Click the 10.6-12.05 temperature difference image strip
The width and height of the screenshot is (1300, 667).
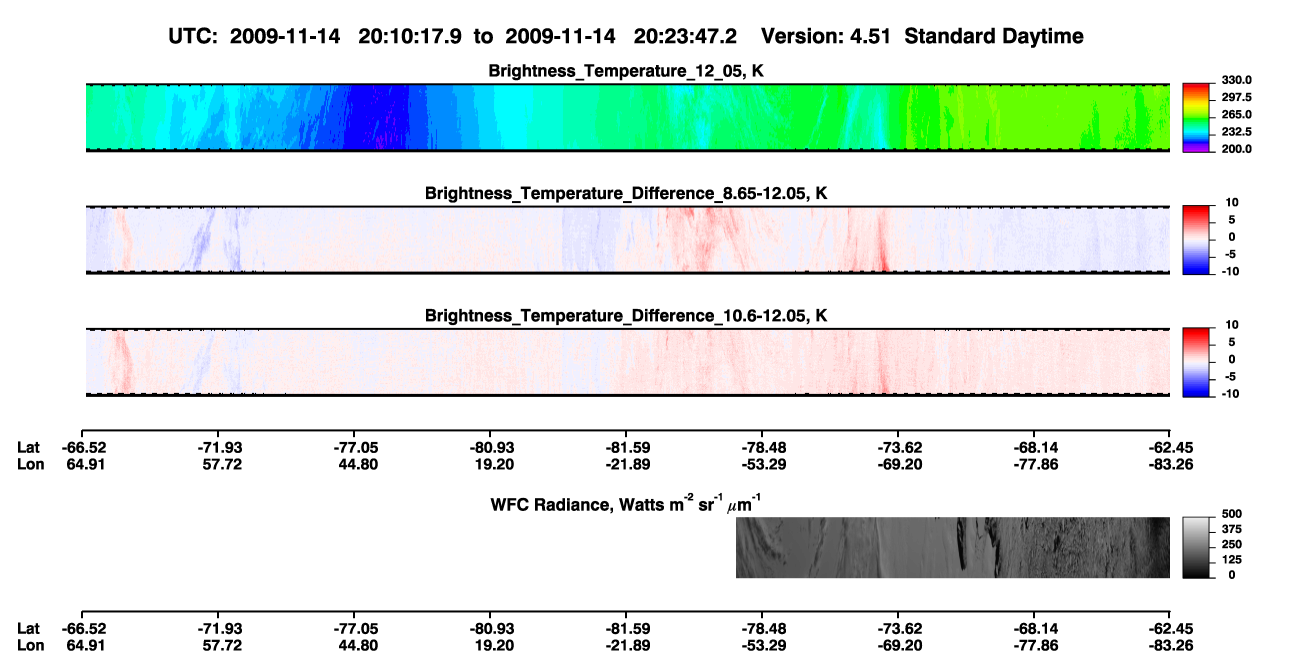click(x=628, y=362)
